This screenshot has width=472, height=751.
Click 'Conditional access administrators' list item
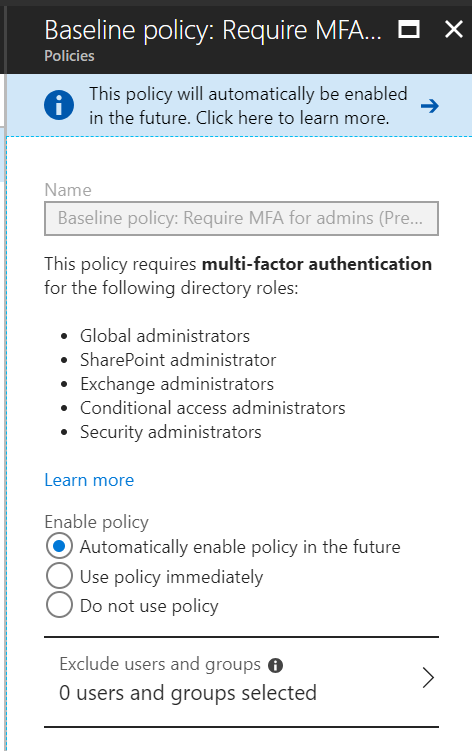[213, 408]
